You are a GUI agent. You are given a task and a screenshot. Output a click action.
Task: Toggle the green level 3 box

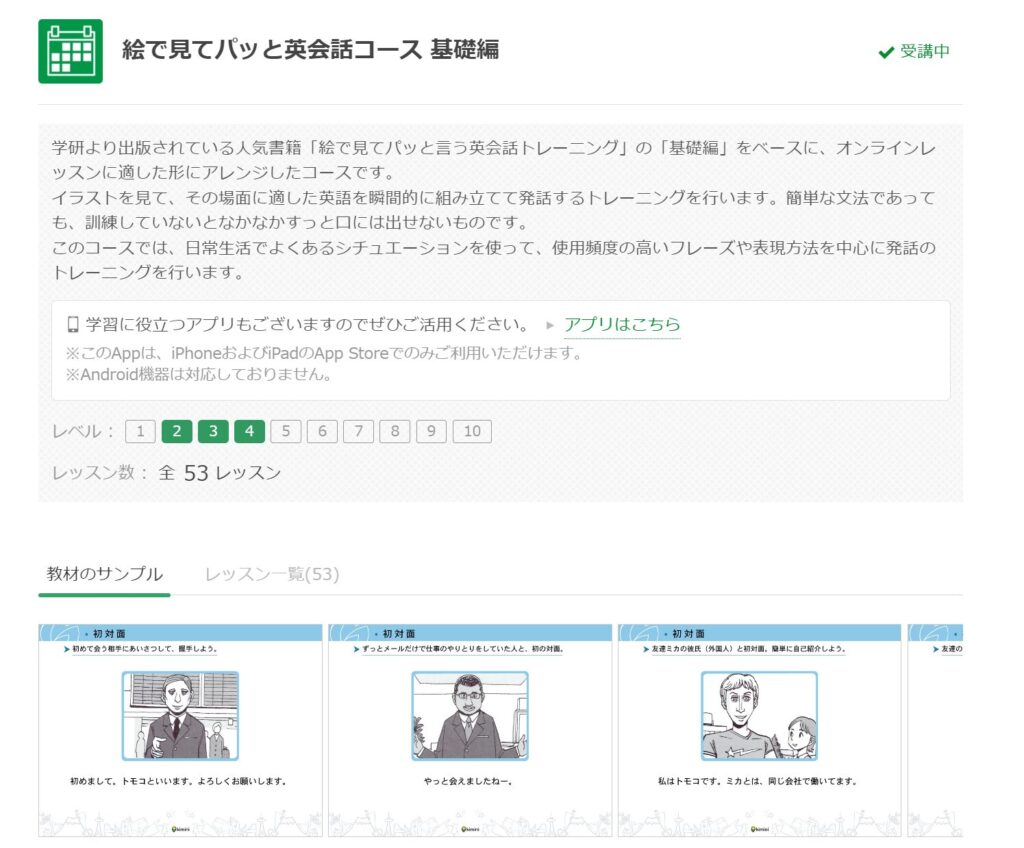[213, 432]
